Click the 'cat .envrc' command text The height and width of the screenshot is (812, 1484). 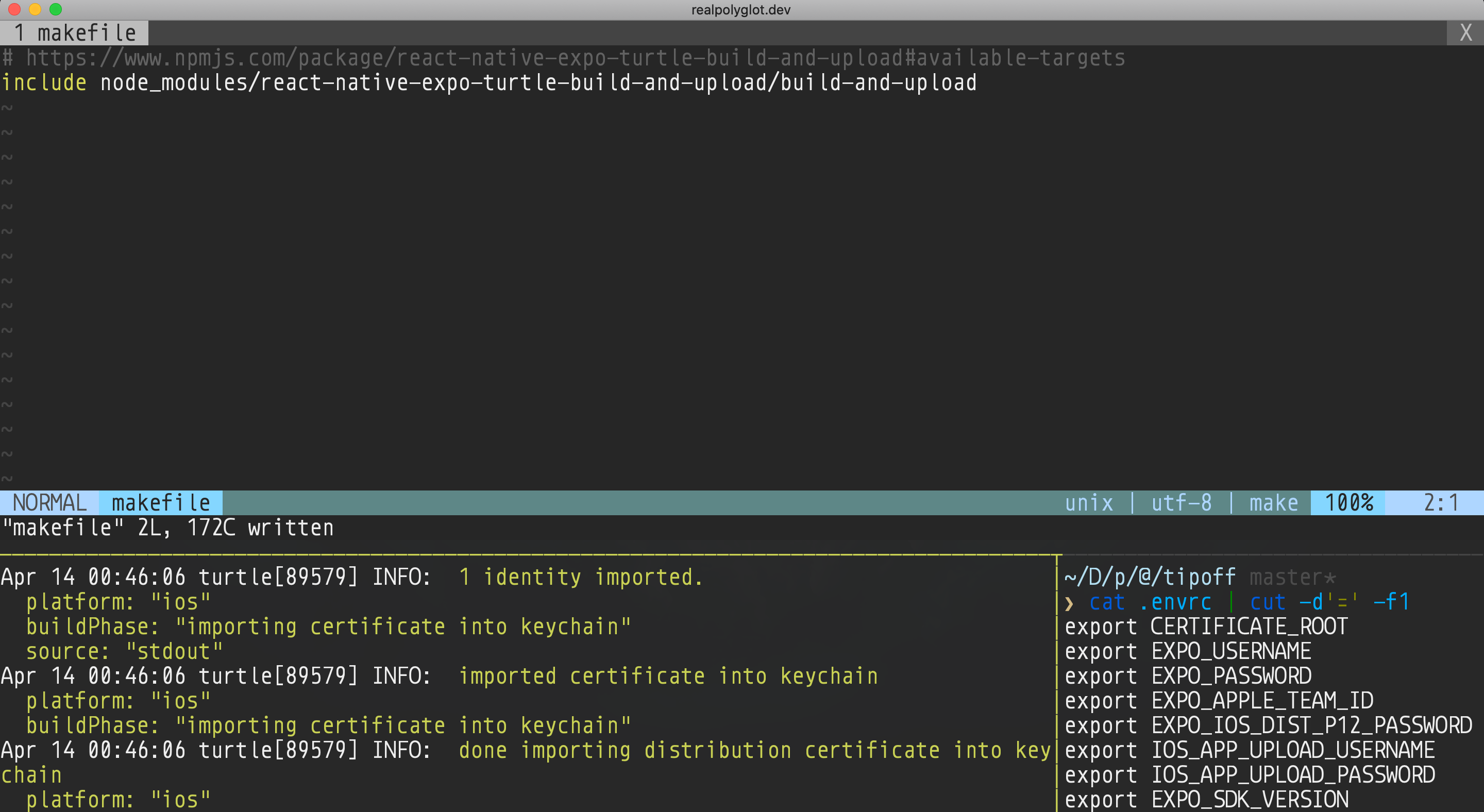point(1151,602)
